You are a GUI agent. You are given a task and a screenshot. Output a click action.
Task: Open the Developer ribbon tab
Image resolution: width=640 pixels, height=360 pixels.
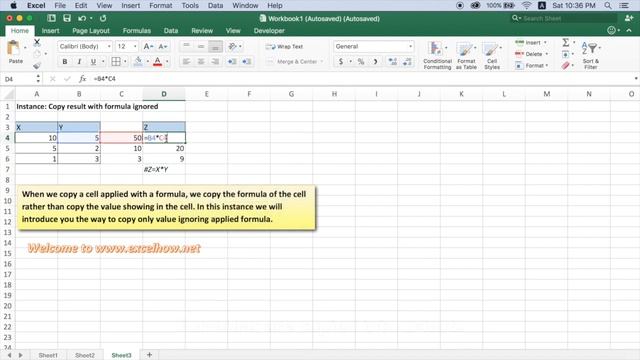(x=269, y=31)
